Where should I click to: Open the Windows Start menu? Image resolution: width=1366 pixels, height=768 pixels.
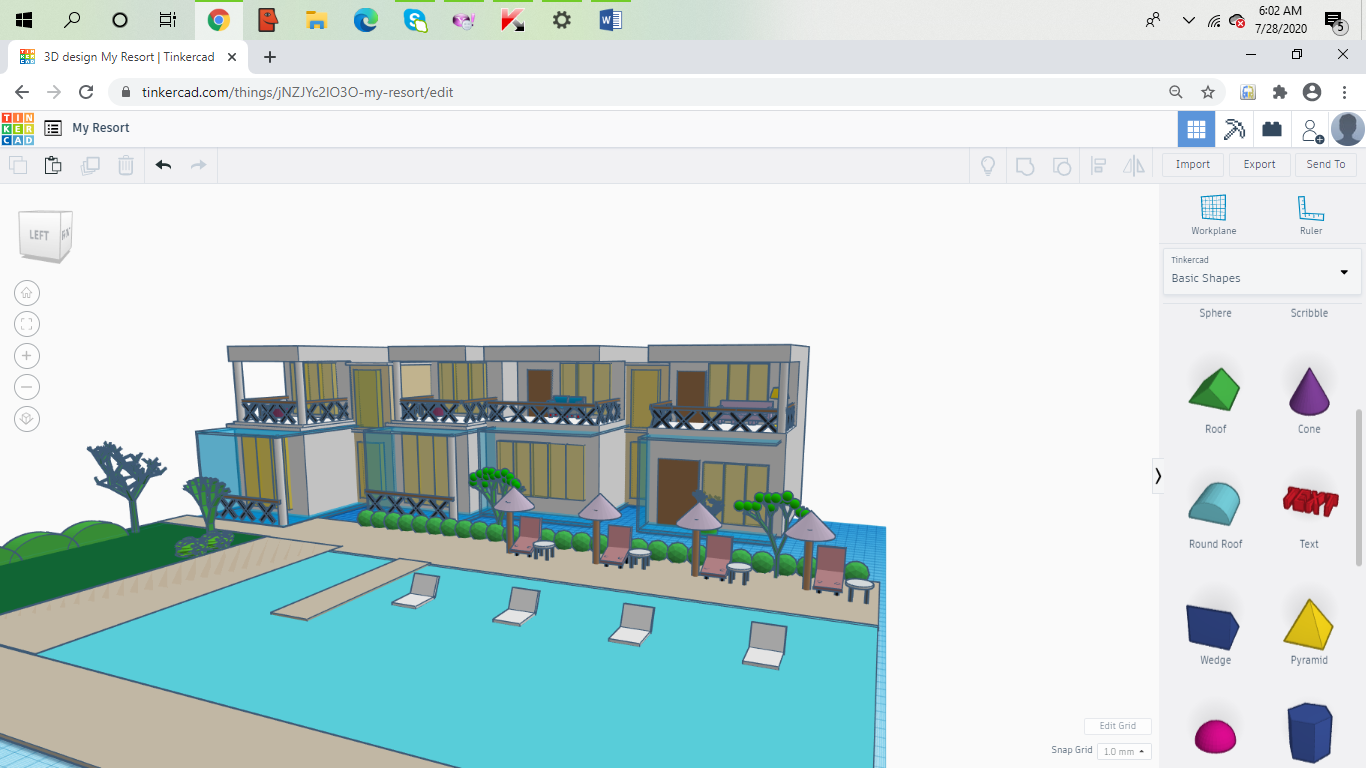pyautogui.click(x=24, y=20)
